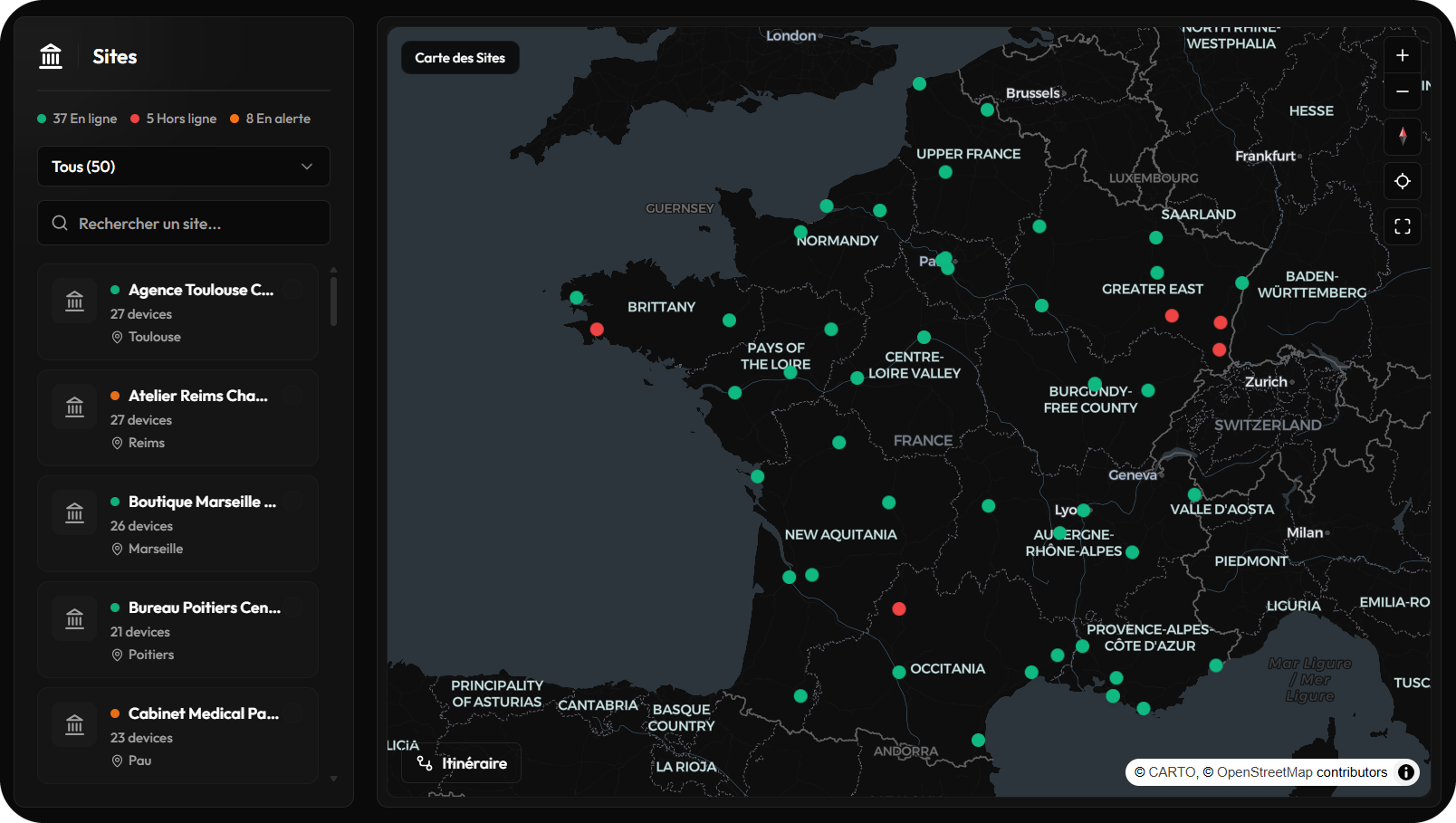The width and height of the screenshot is (1456, 823).
Task: Click the green marker near Brussels
Action: (x=987, y=110)
